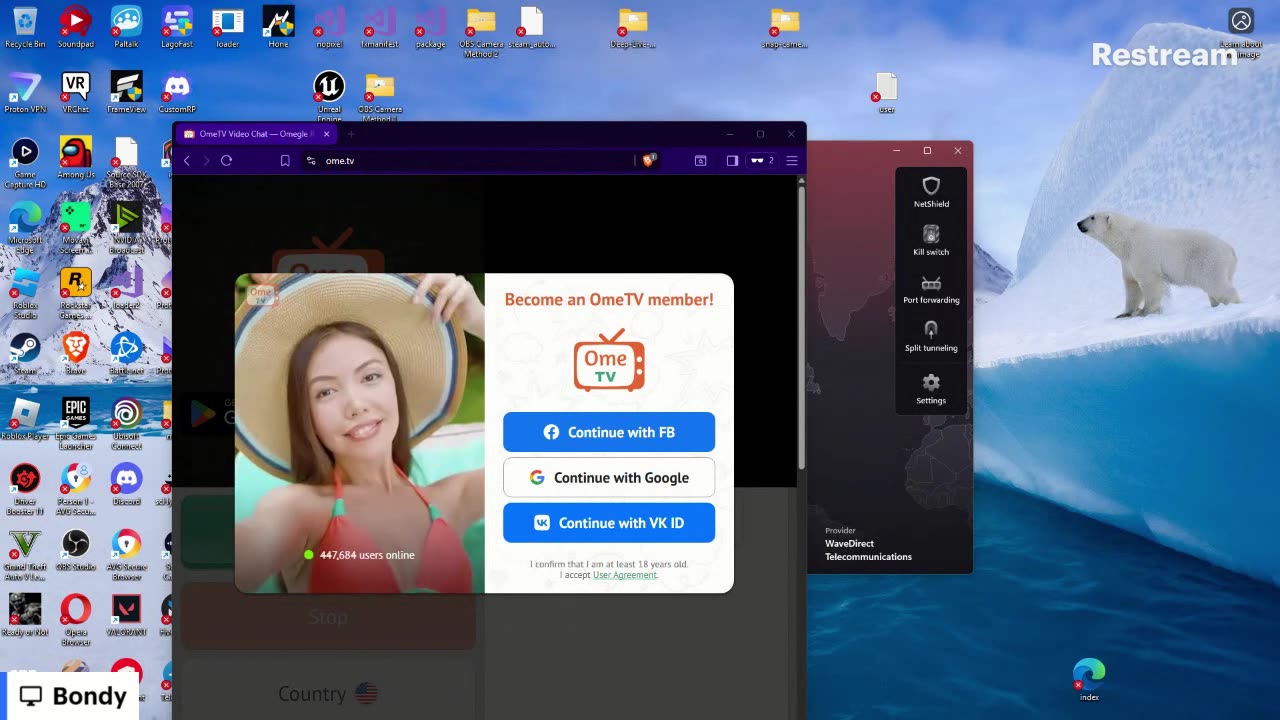Select the Among Us desktop shortcut

(x=76, y=158)
